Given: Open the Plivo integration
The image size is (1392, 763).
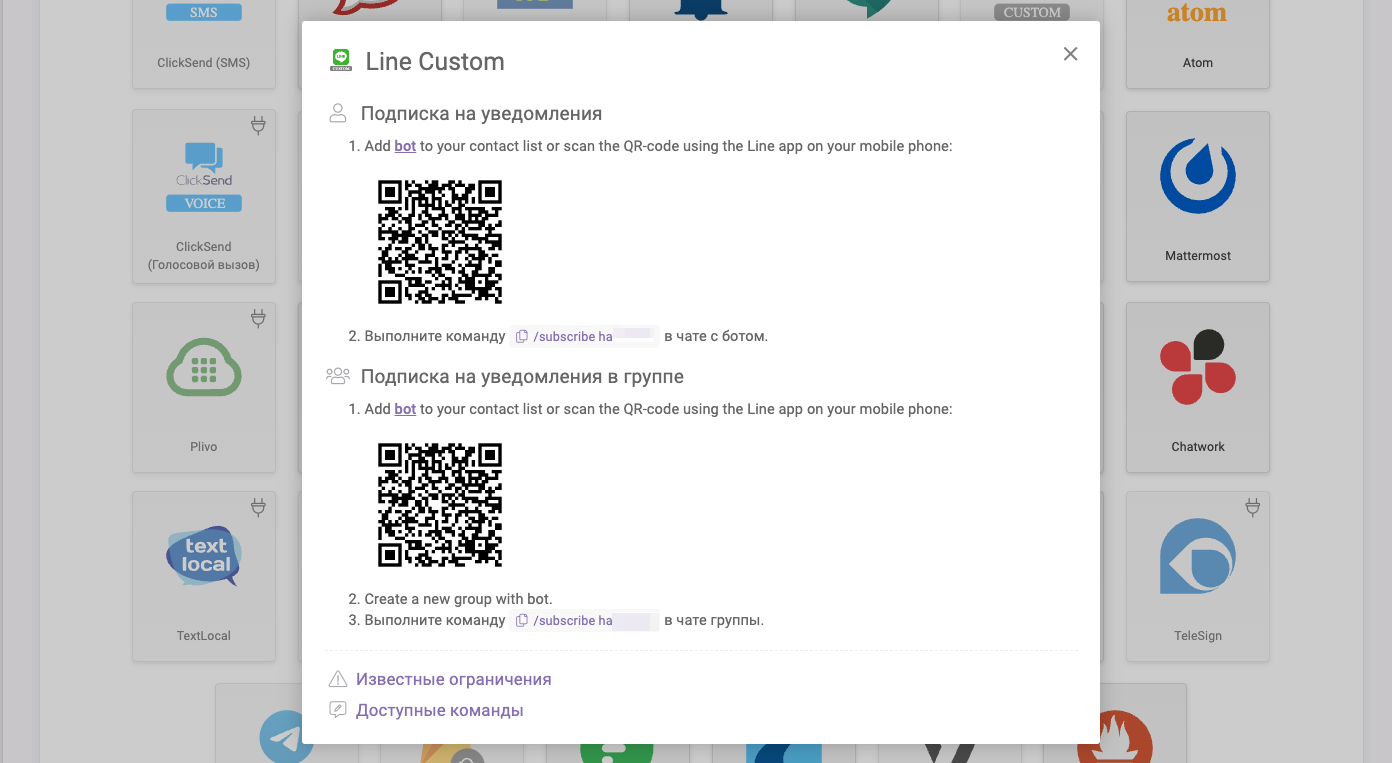Looking at the screenshot, I should tap(204, 387).
